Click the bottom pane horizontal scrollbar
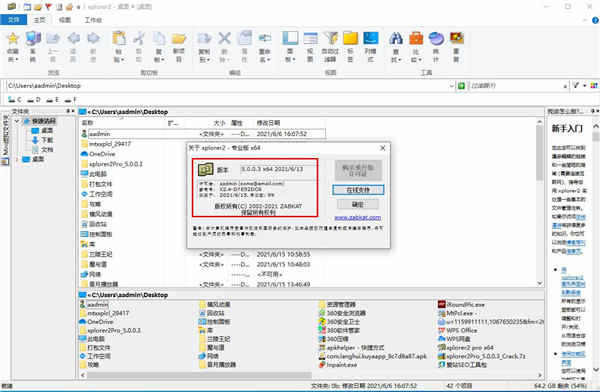 coord(199,375)
